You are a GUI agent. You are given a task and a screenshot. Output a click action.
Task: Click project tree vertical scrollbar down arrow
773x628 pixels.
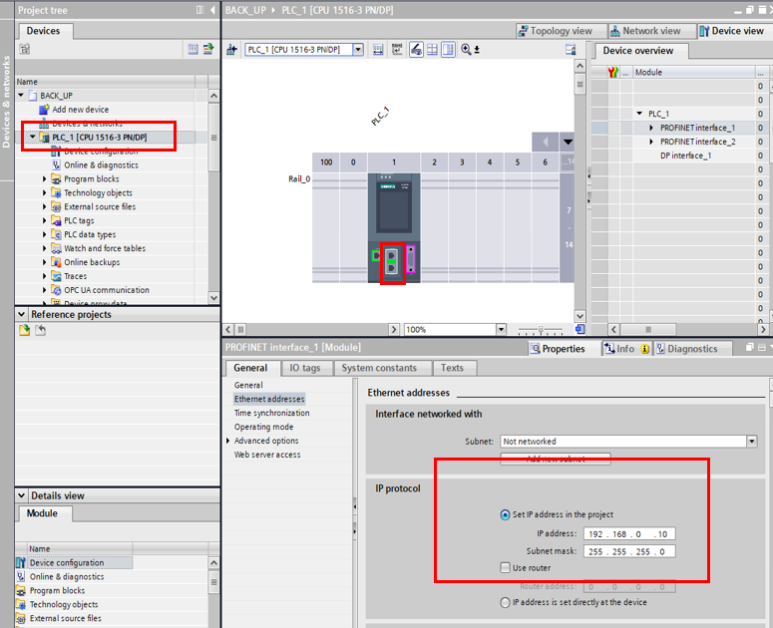(213, 297)
